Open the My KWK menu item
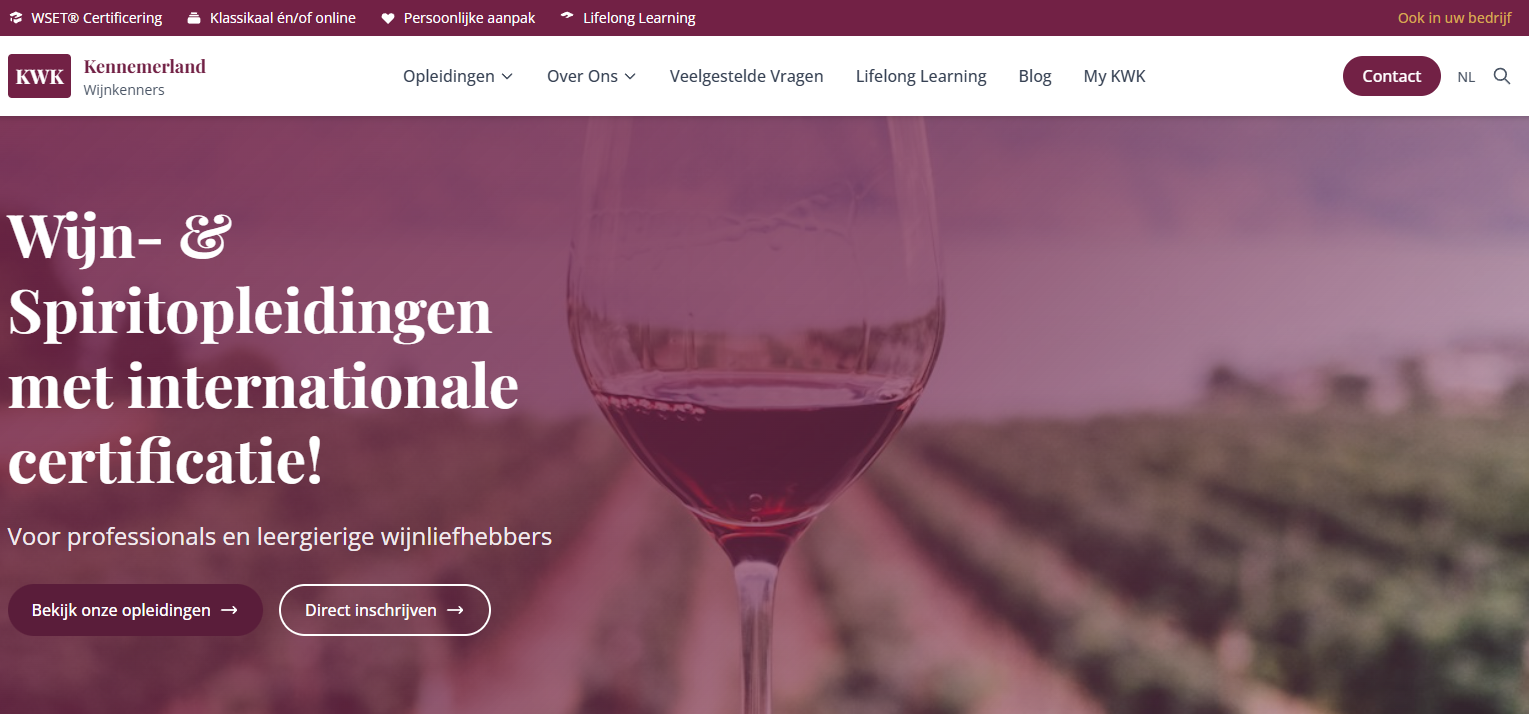The image size is (1529, 714). tap(1114, 76)
